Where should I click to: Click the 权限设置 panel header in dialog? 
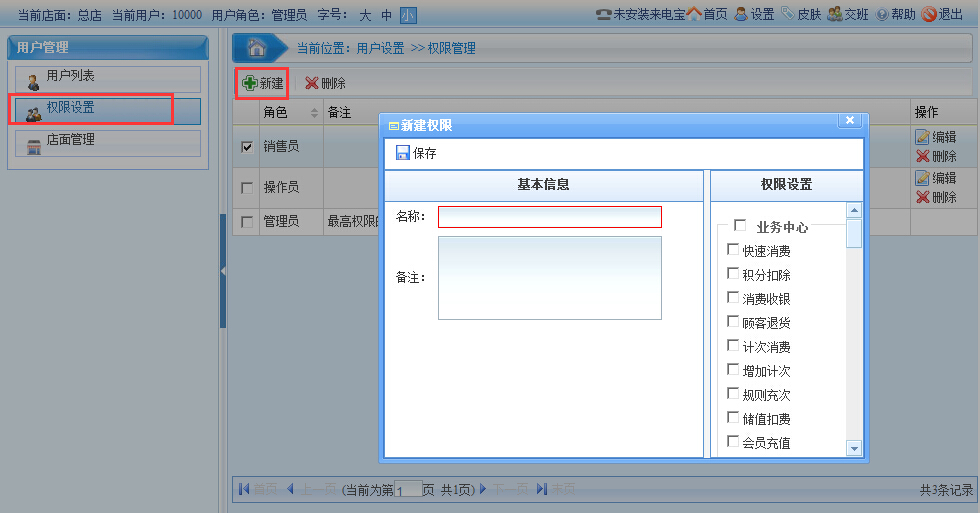tap(787, 185)
